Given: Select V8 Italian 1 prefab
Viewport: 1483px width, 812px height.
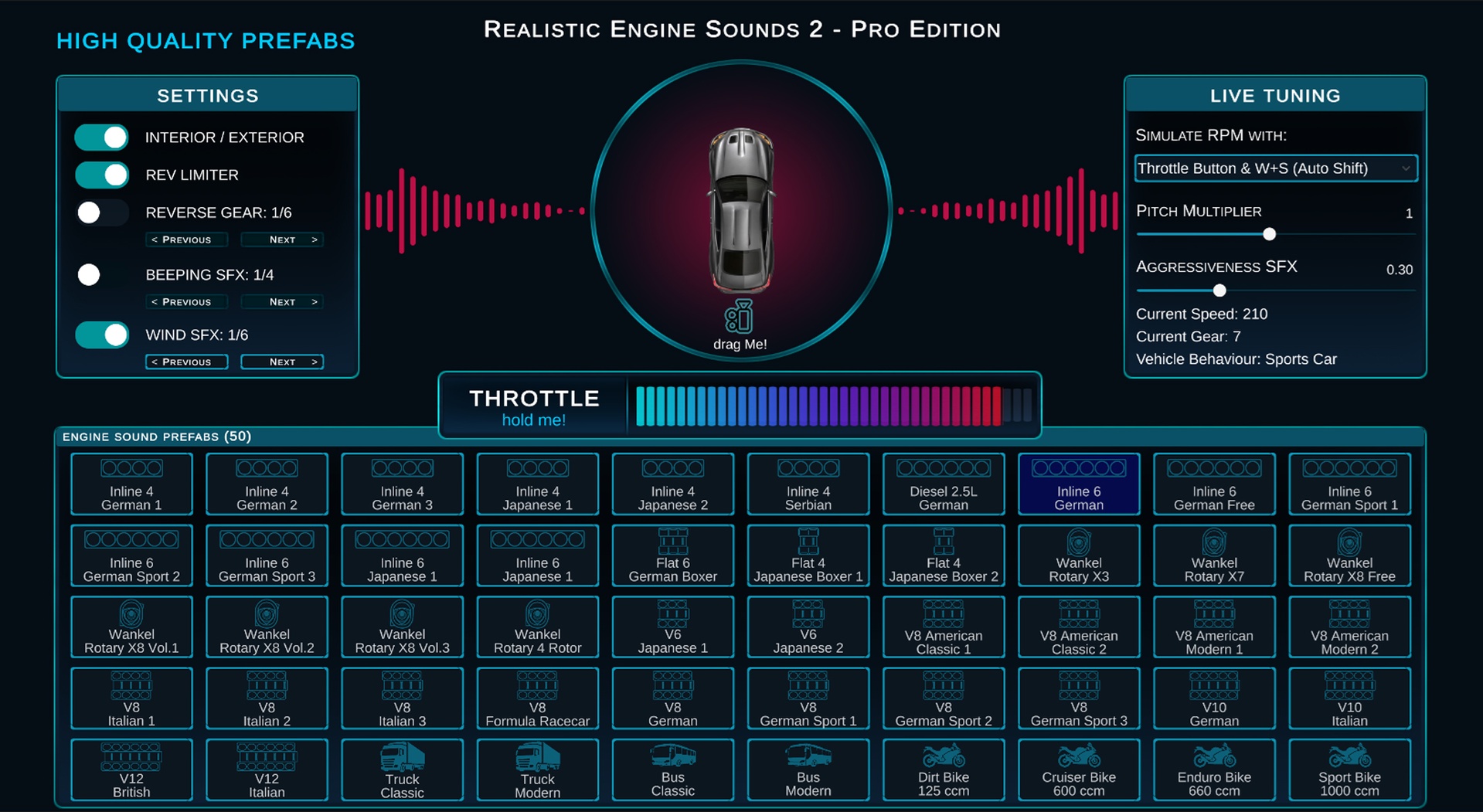Looking at the screenshot, I should pyautogui.click(x=131, y=698).
